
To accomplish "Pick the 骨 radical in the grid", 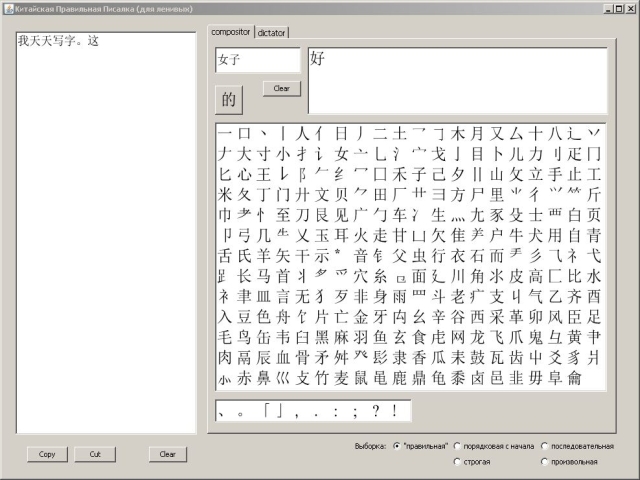I will 302,358.
